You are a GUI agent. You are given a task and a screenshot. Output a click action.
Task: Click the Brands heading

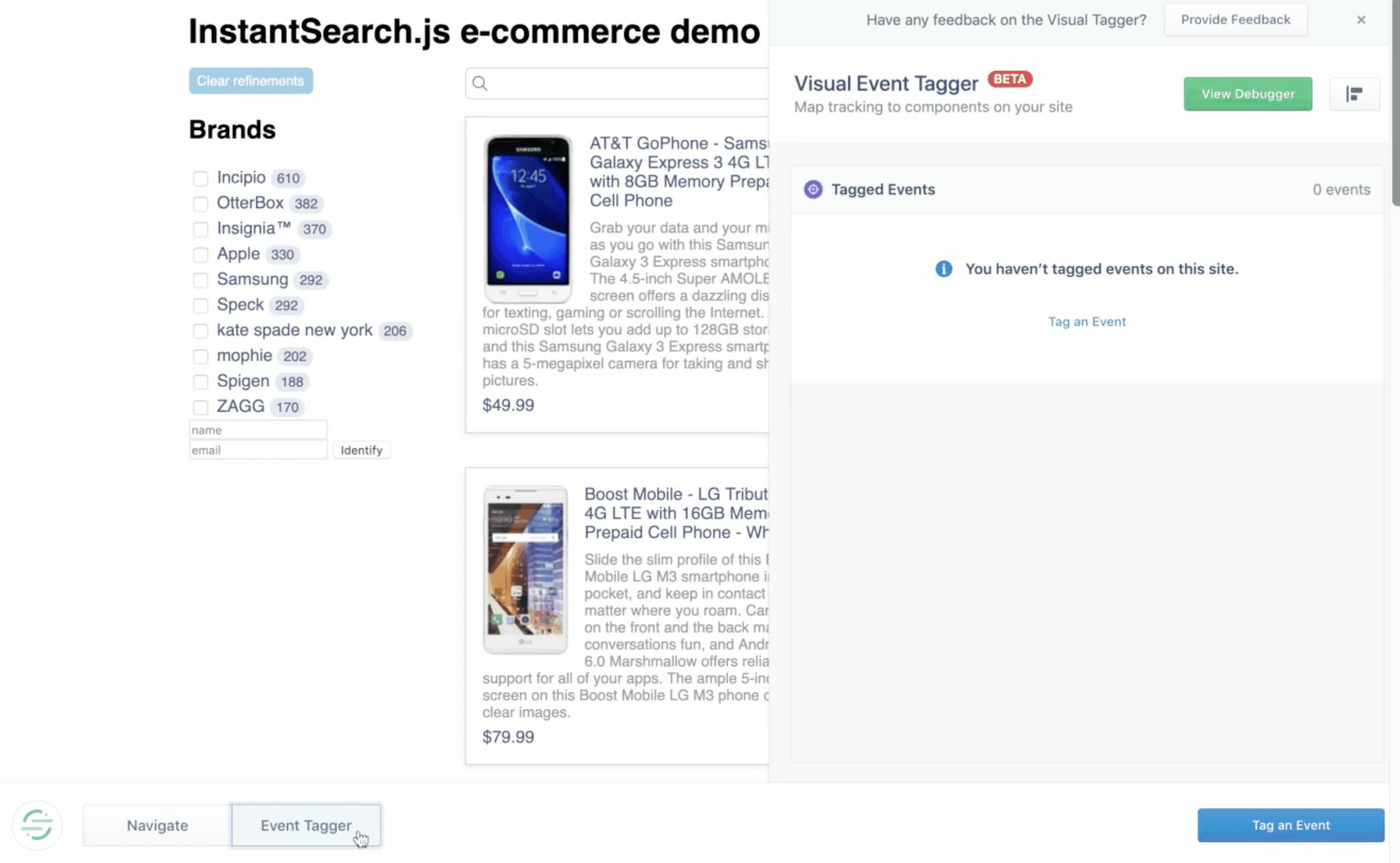tap(232, 129)
